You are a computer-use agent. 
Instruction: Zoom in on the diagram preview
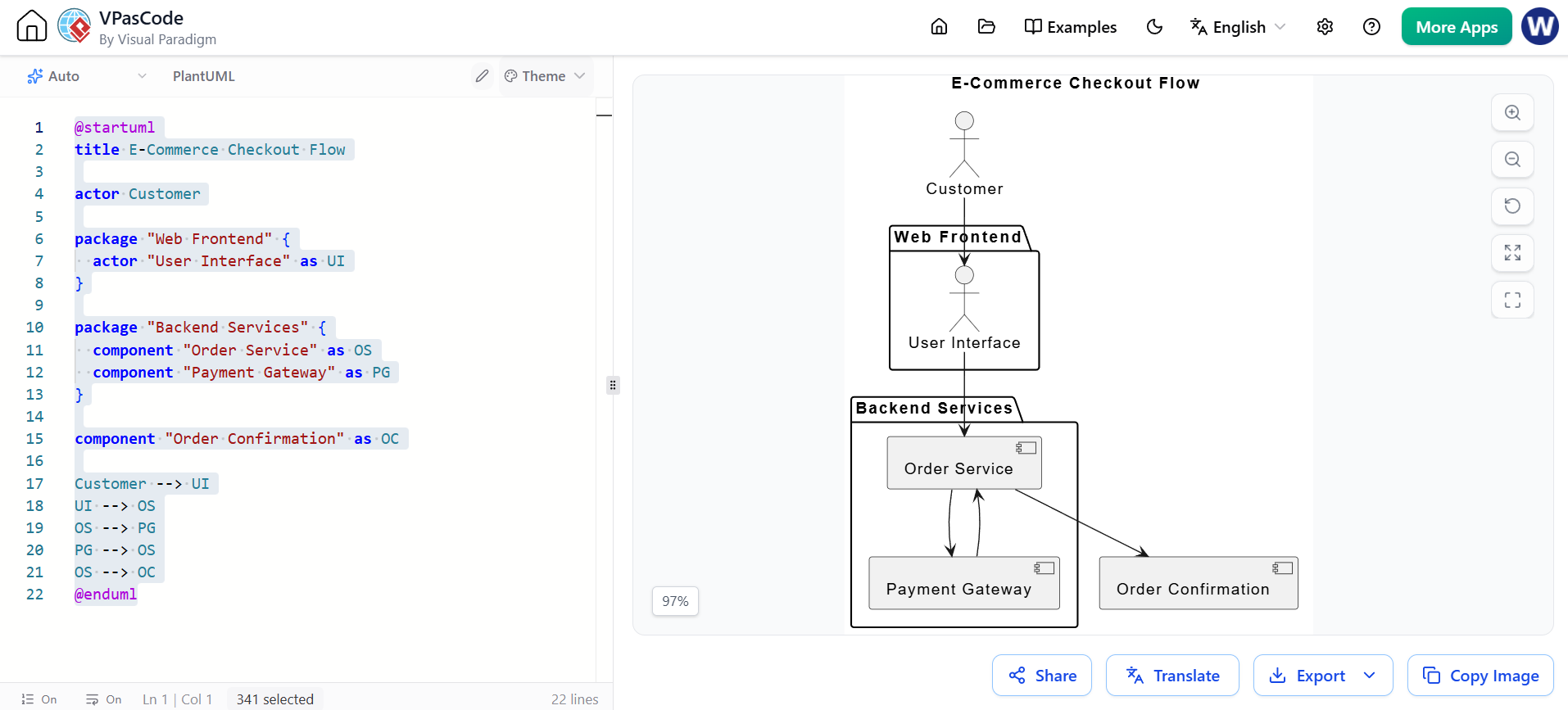click(x=1512, y=113)
